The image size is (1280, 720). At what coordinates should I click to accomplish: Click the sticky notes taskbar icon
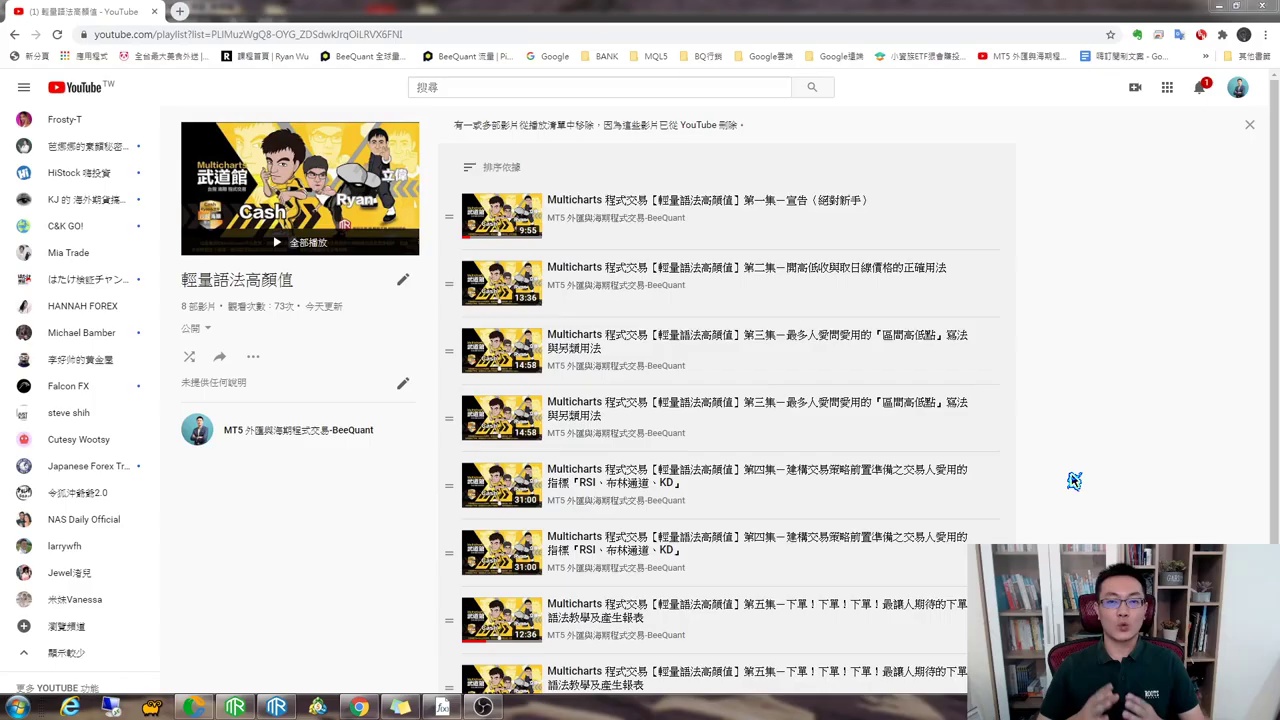tap(400, 708)
